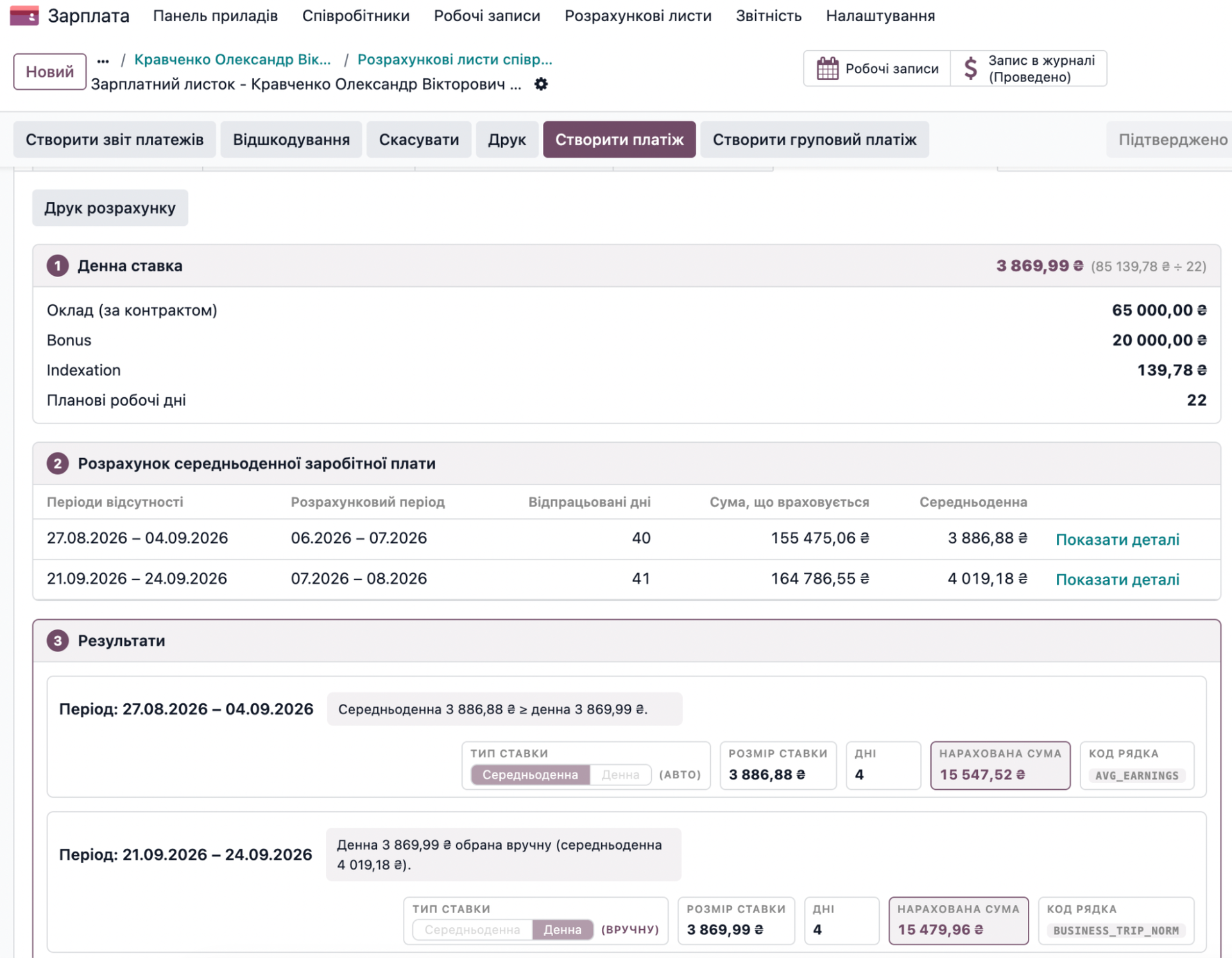1232x958 pixels.
Task: Click Скасувати button
Action: tap(419, 139)
